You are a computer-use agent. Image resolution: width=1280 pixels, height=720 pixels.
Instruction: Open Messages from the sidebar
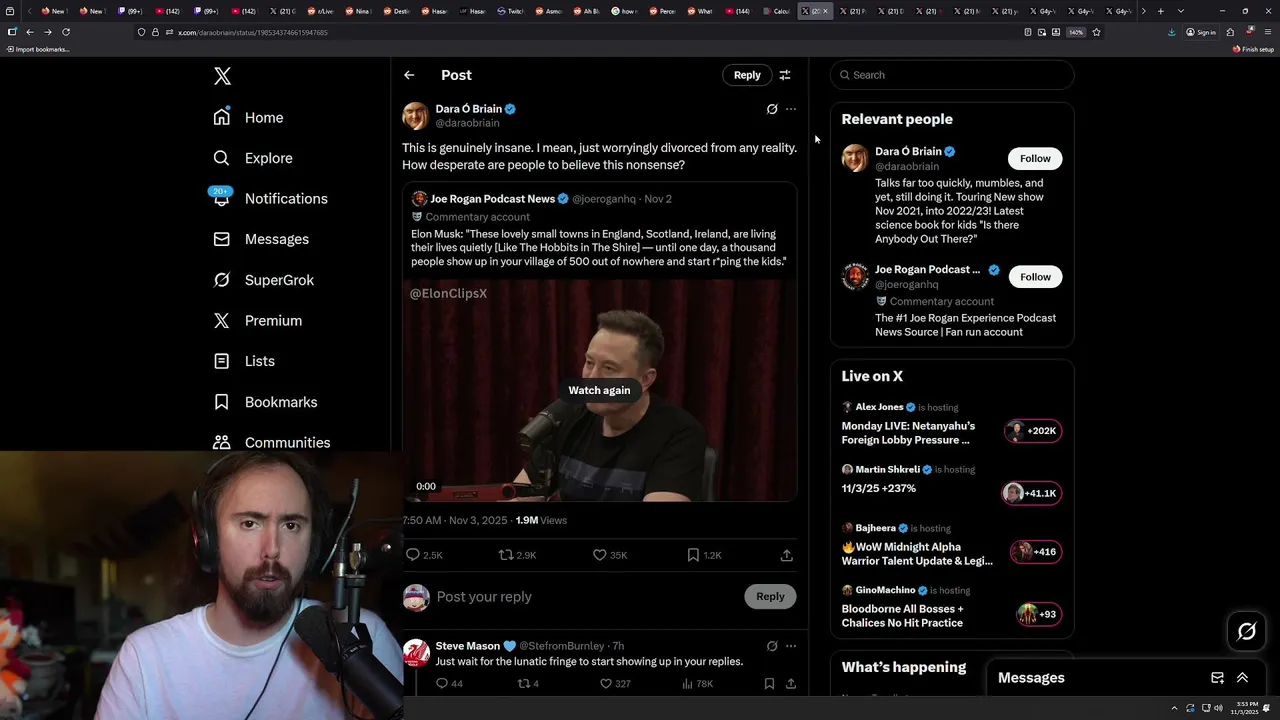tap(260, 239)
